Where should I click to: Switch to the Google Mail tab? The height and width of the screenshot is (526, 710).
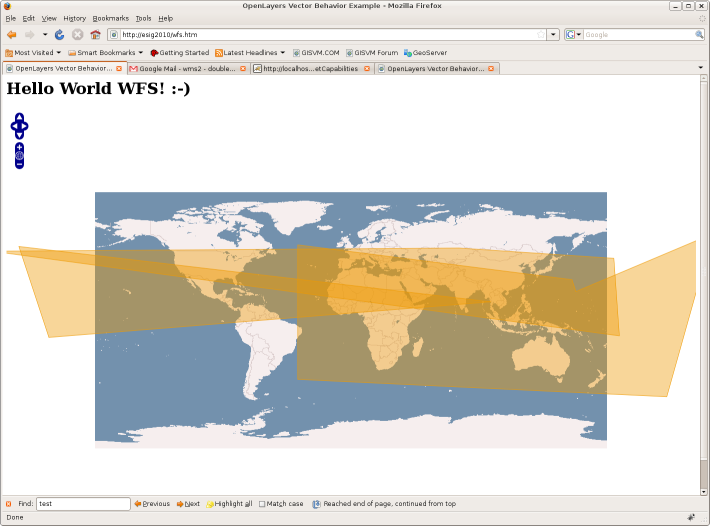tap(186, 69)
